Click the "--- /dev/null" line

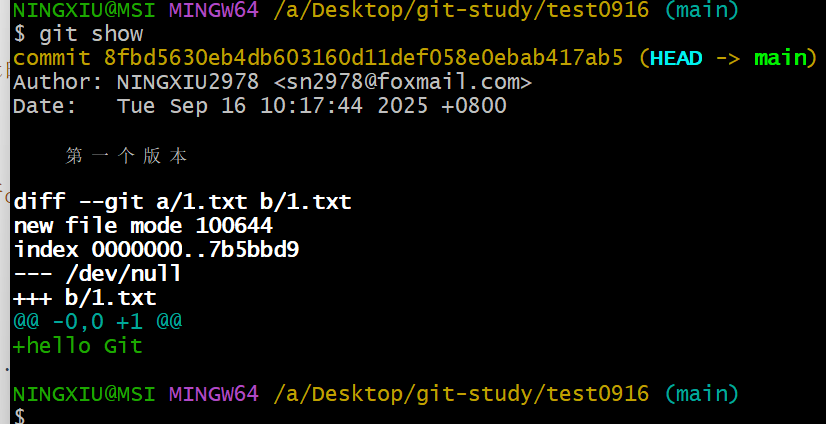pyautogui.click(x=97, y=274)
